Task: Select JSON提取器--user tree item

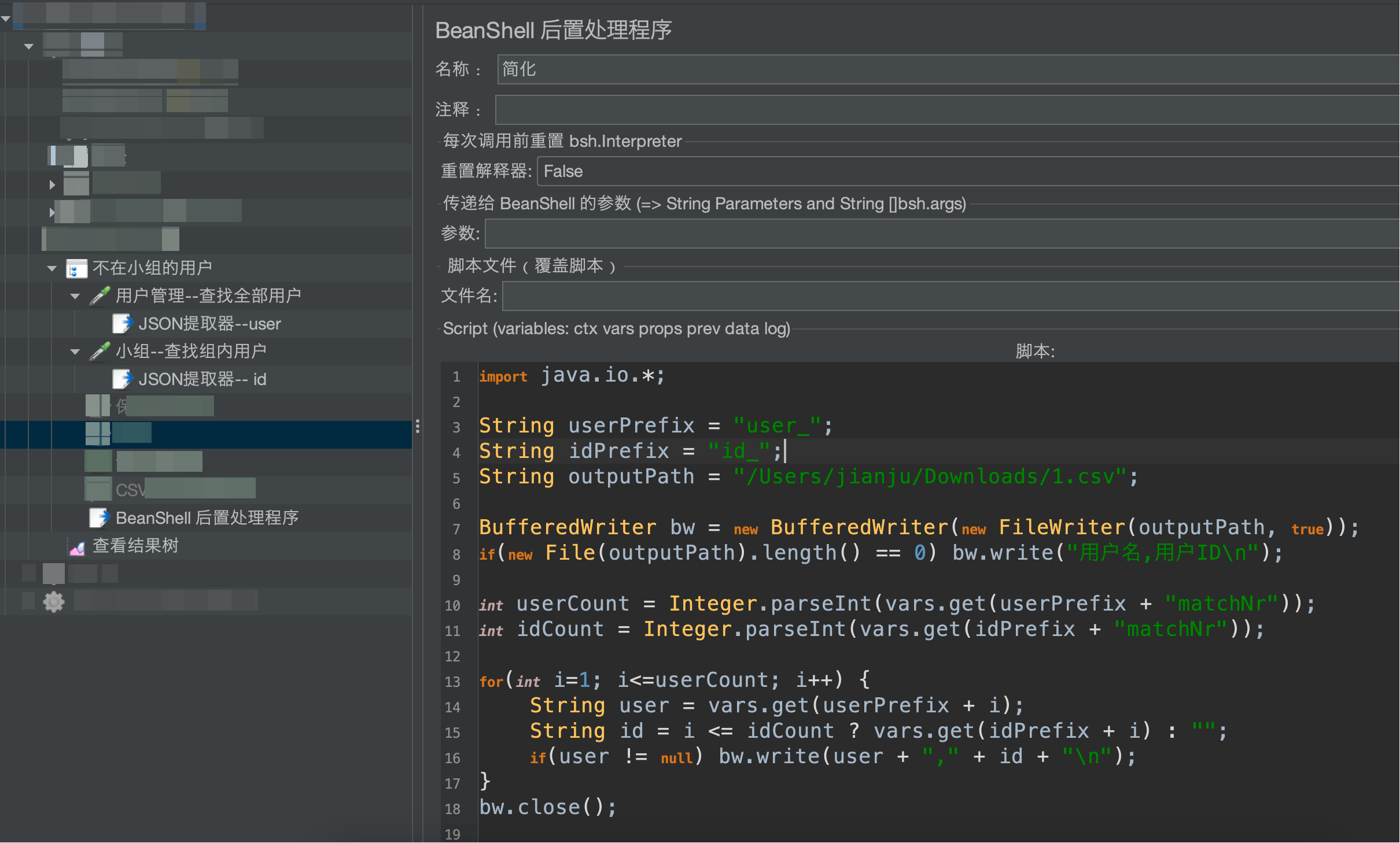Action: click(209, 323)
